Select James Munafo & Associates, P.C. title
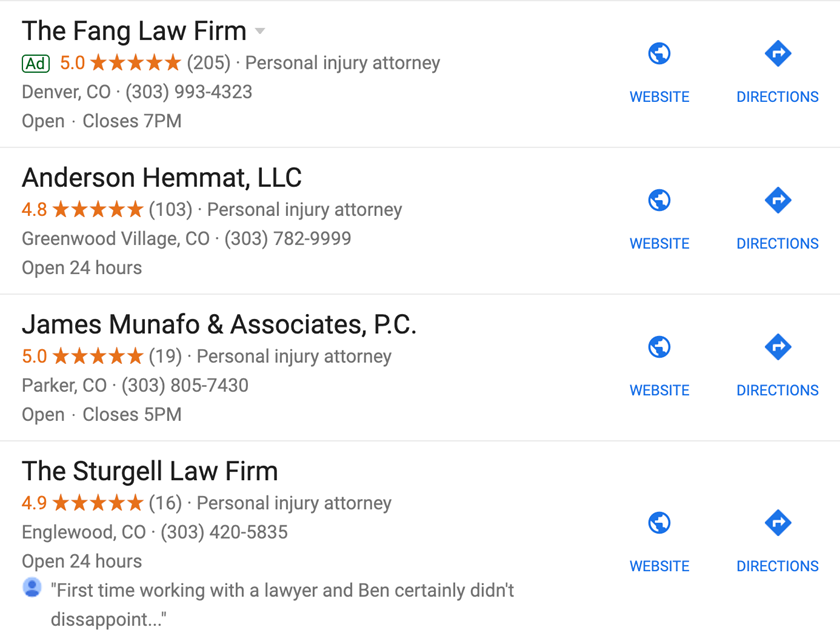Image resolution: width=840 pixels, height=644 pixels. coord(219,324)
